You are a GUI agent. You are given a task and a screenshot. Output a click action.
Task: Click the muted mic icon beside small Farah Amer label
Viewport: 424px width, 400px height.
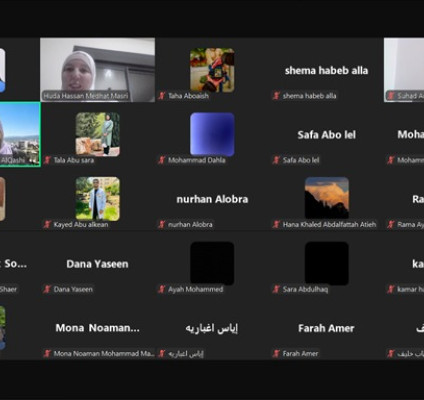pos(276,354)
